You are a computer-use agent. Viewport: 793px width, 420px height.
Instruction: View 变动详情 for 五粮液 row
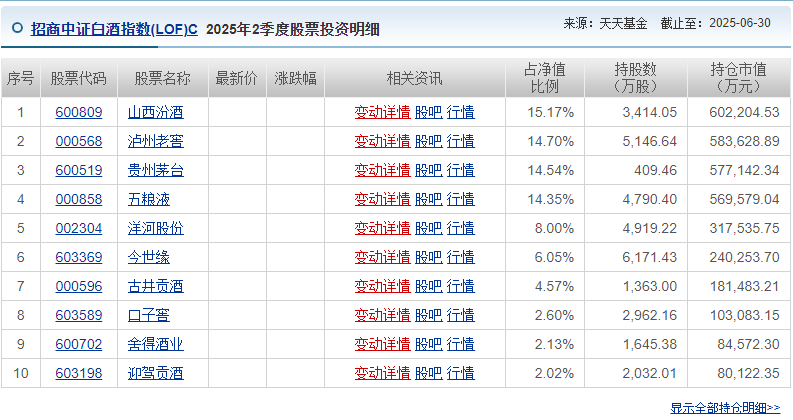pos(382,199)
